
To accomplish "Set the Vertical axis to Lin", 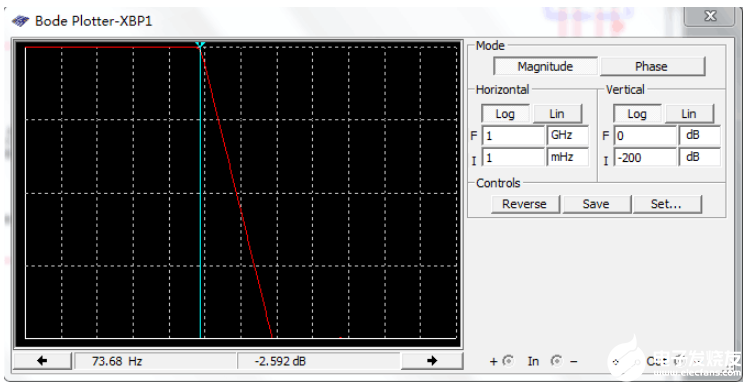I will tap(689, 114).
